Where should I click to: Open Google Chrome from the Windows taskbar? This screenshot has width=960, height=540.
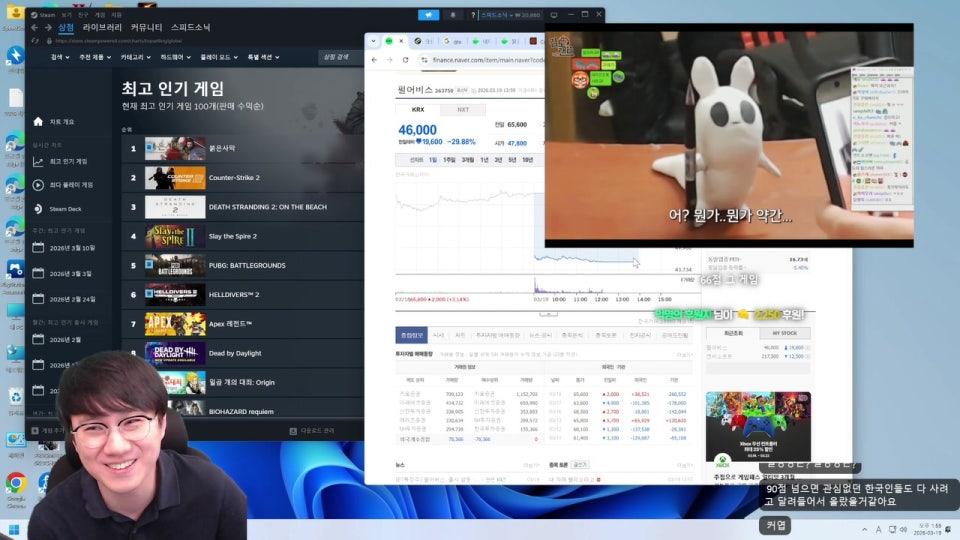coord(15,482)
